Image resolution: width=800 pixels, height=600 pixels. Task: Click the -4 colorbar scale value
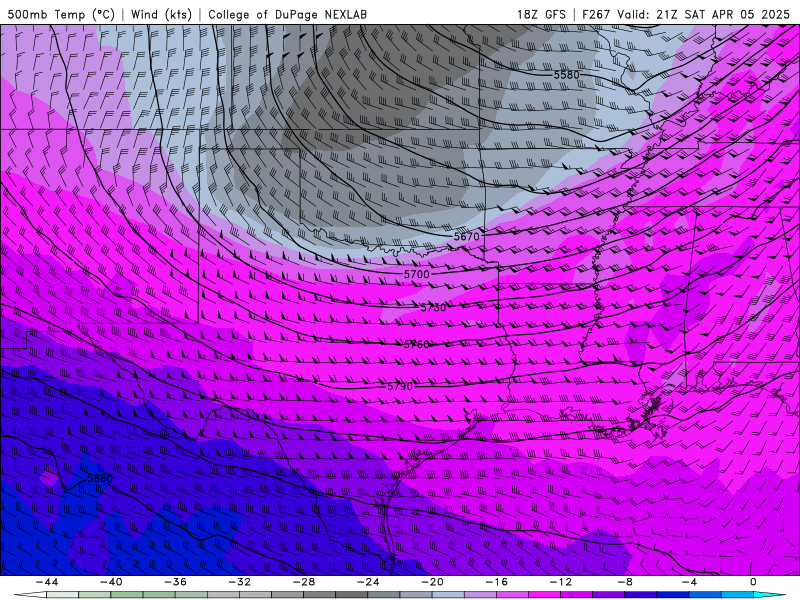pyautogui.click(x=689, y=582)
